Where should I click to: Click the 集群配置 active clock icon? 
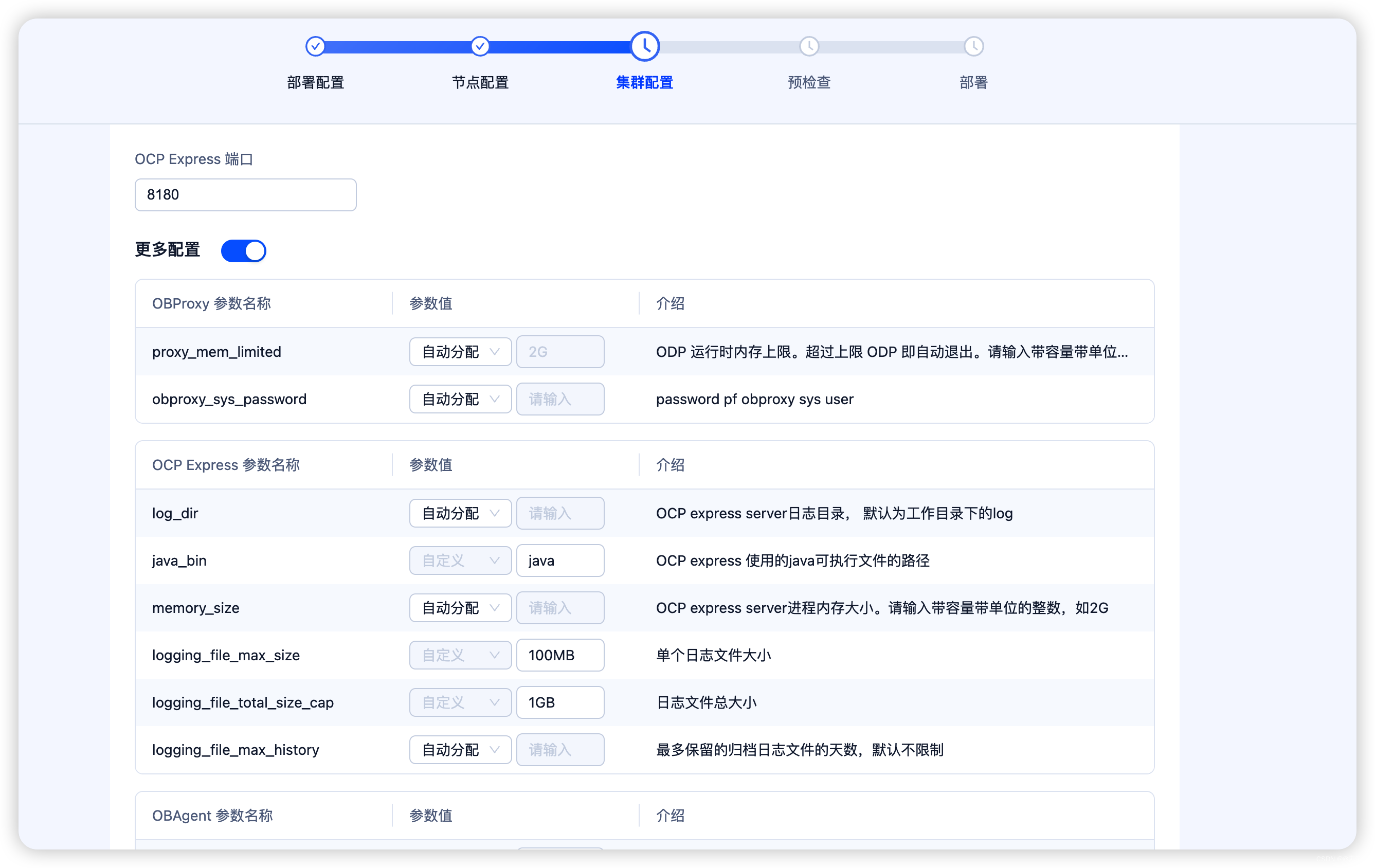(x=645, y=46)
